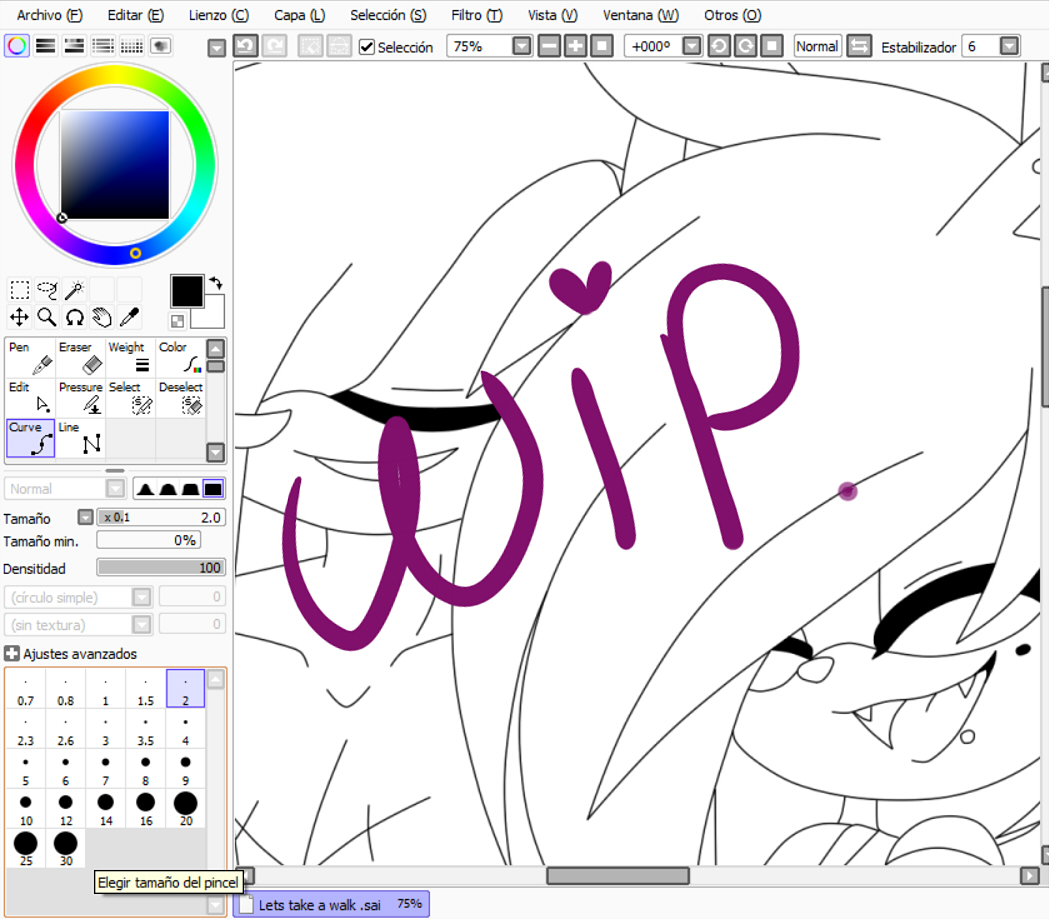Click the Tamaño min. percentage field
Image resolution: width=1049 pixels, height=919 pixels.
click(149, 540)
